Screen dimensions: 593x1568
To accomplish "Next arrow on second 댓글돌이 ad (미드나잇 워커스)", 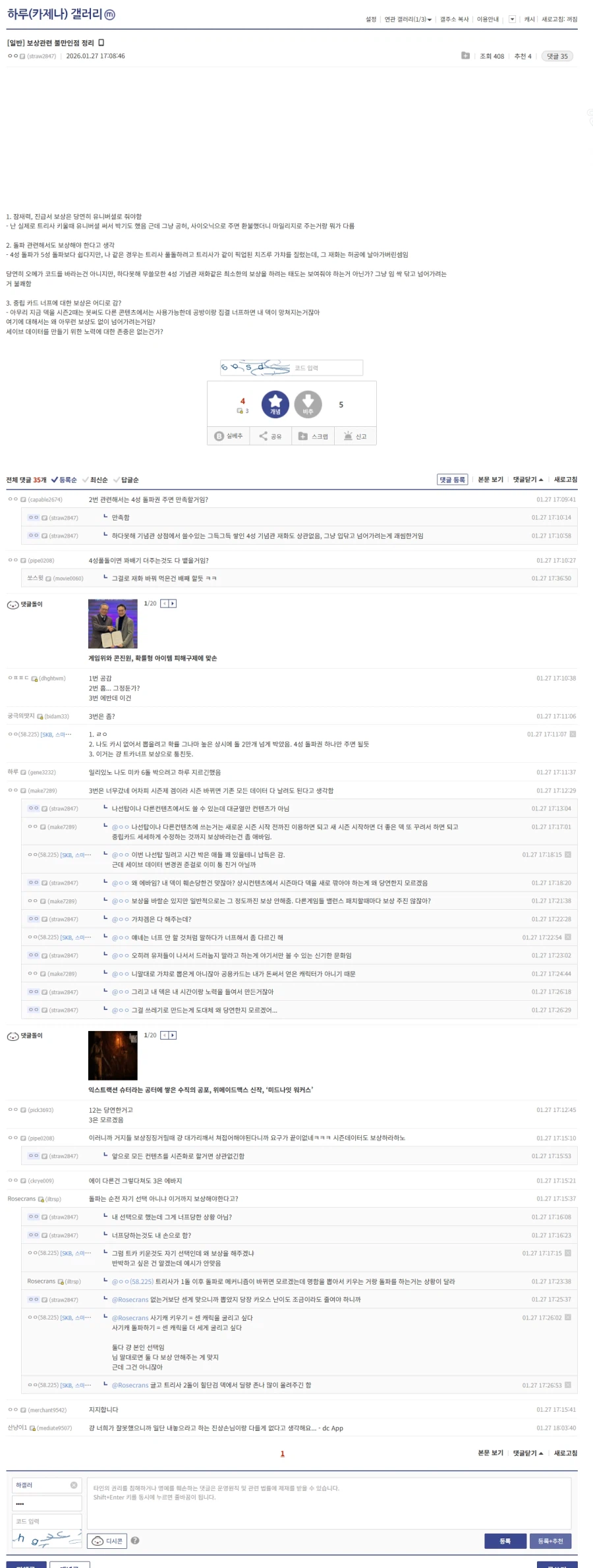I will point(173,1035).
